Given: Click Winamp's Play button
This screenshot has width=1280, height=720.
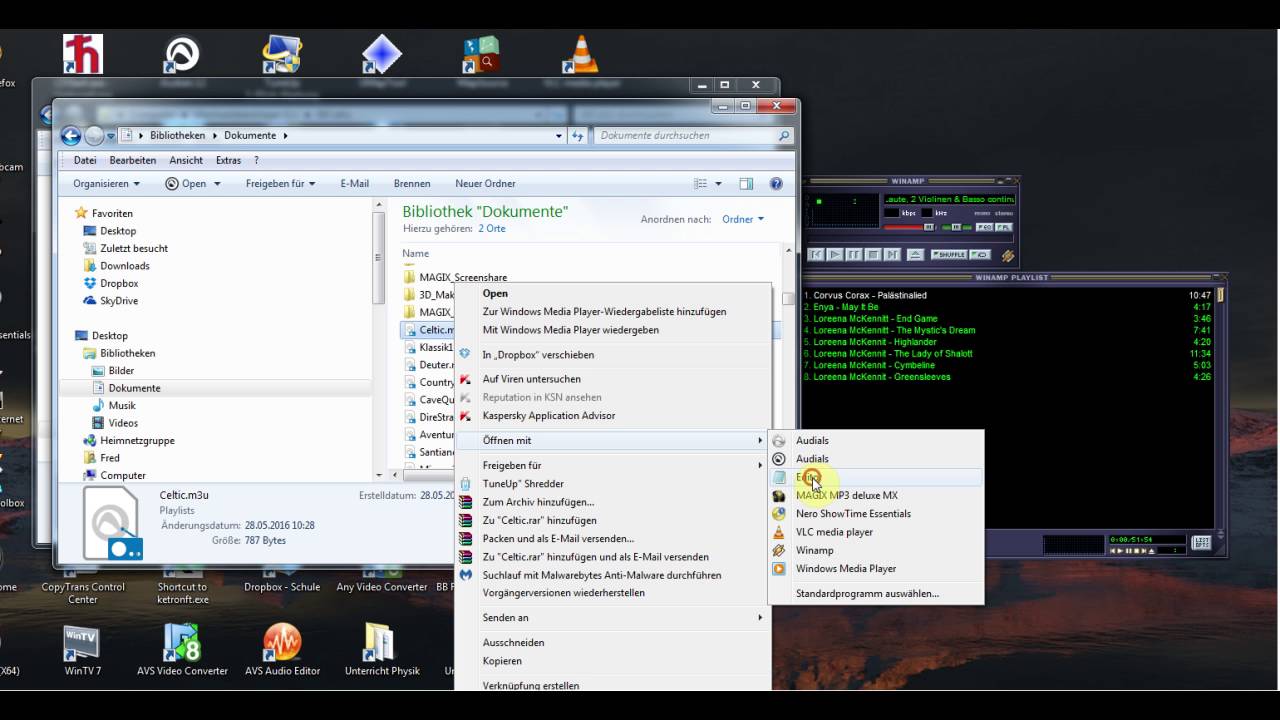Looking at the screenshot, I should [835, 255].
